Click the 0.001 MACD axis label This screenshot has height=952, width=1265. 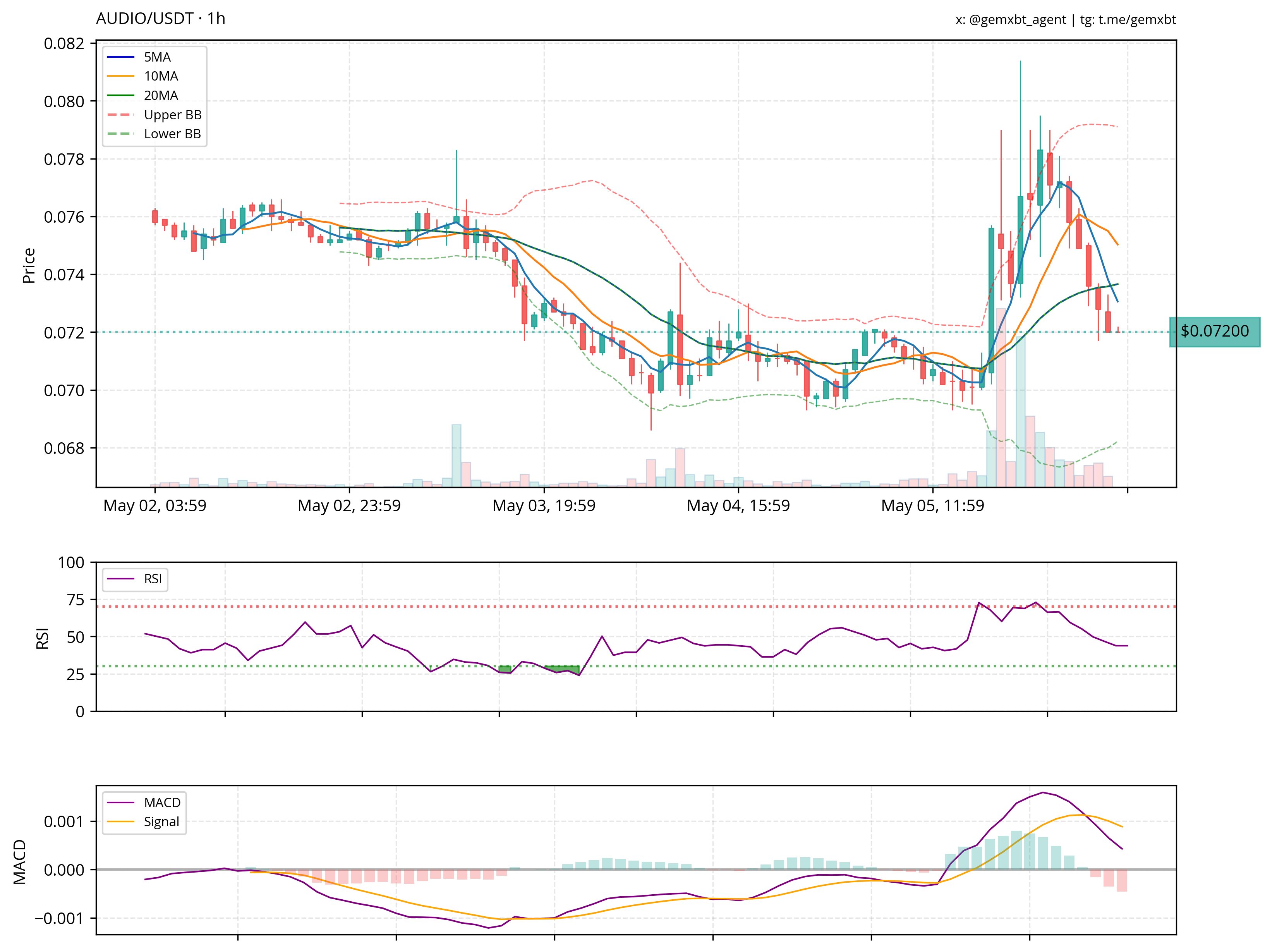64,821
